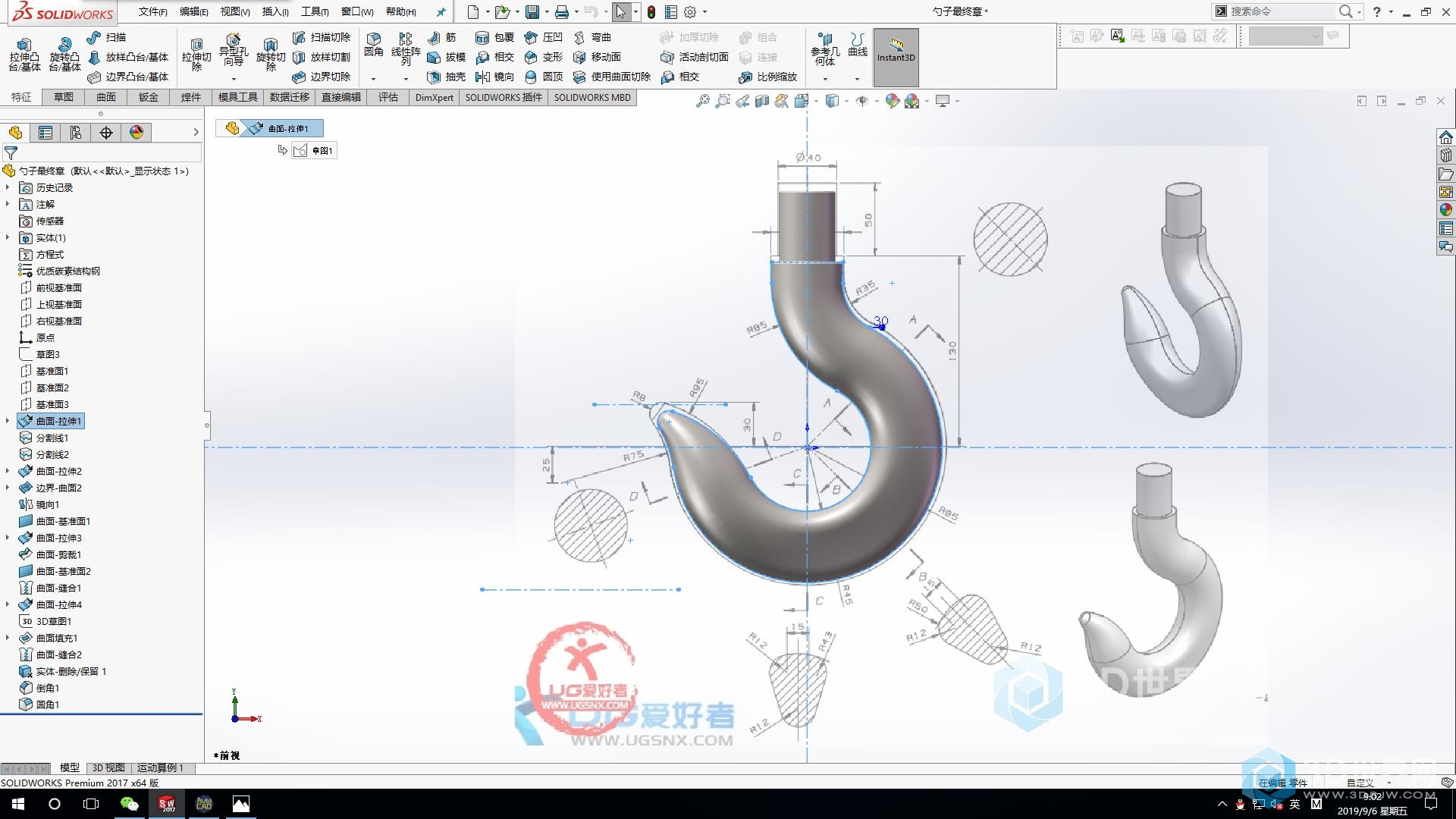Click the 圆角 fillet tool

(373, 45)
